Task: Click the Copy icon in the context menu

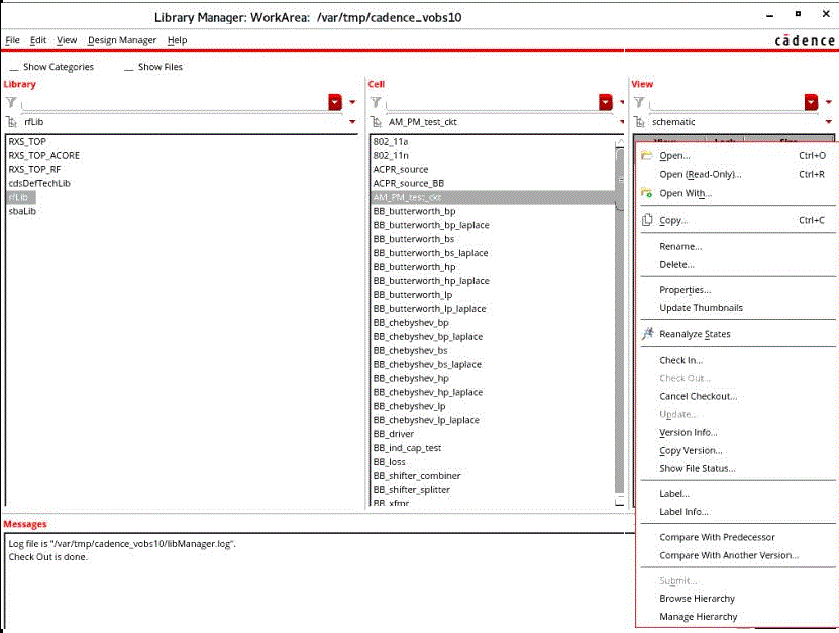Action: tap(646, 219)
